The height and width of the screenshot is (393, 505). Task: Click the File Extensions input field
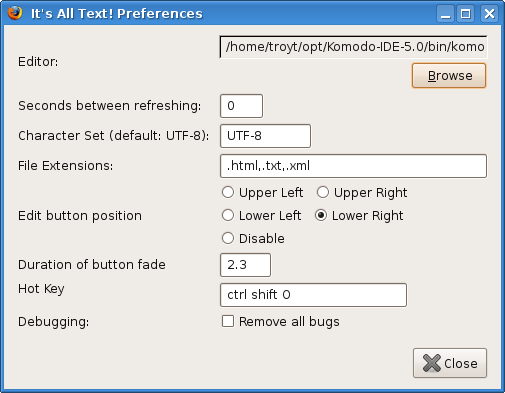[x=353, y=166]
